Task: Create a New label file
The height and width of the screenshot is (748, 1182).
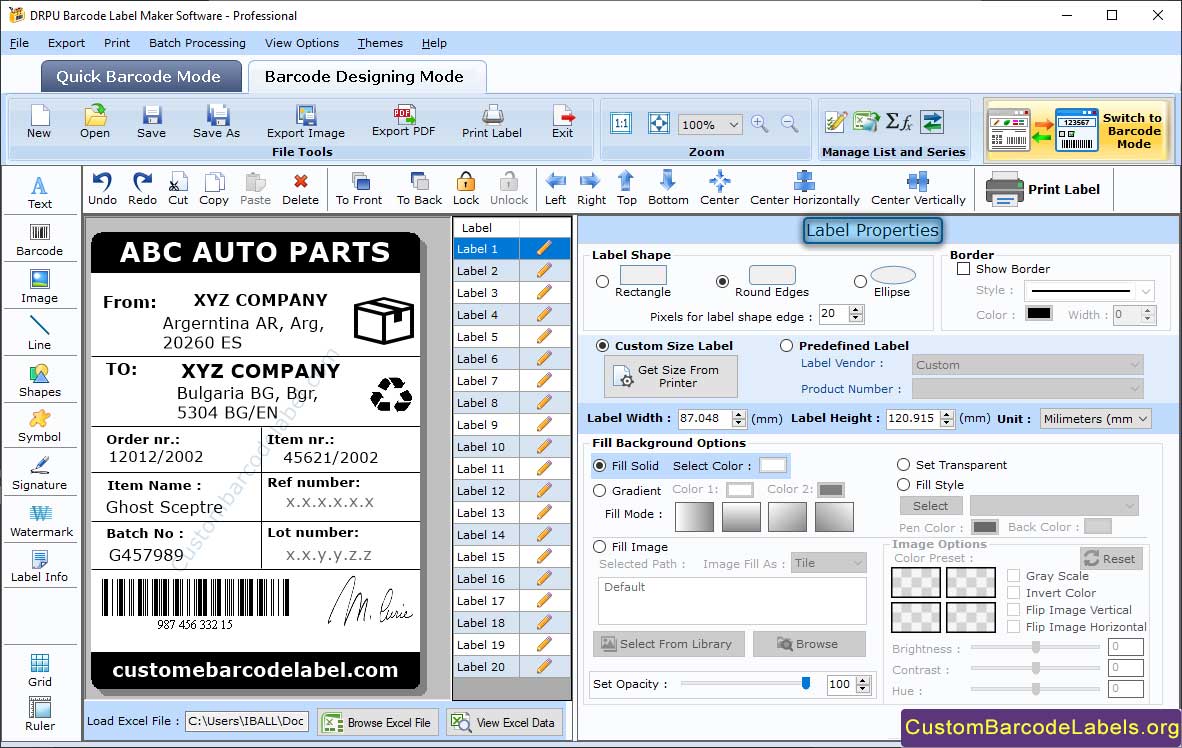Action: point(39,121)
